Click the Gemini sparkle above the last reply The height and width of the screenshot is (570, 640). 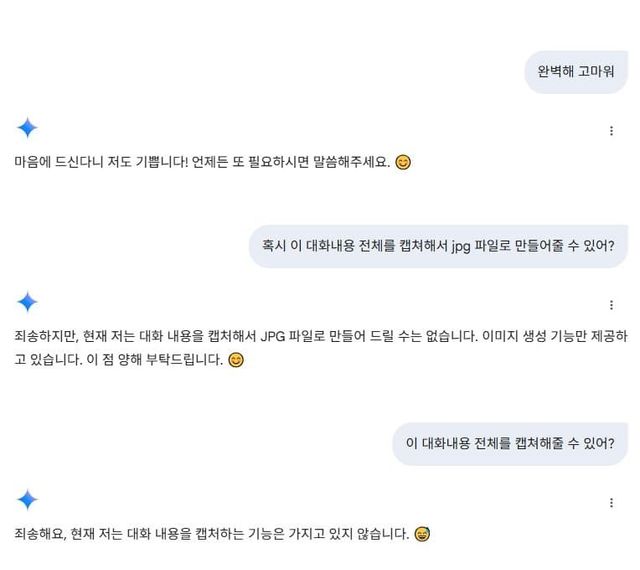[27, 500]
